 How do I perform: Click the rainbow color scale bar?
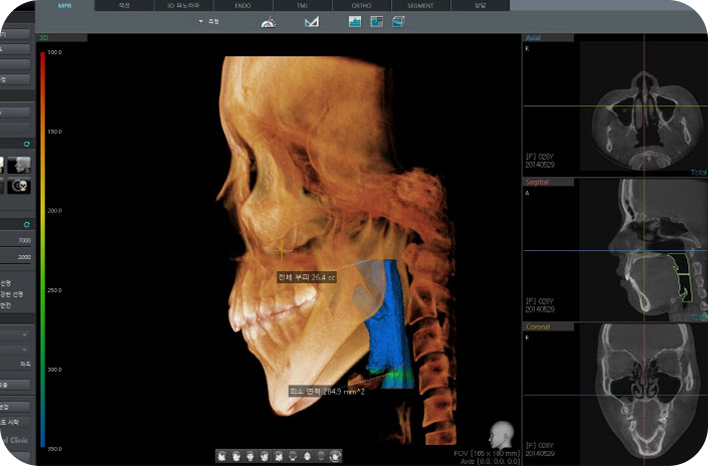pyautogui.click(x=42, y=250)
